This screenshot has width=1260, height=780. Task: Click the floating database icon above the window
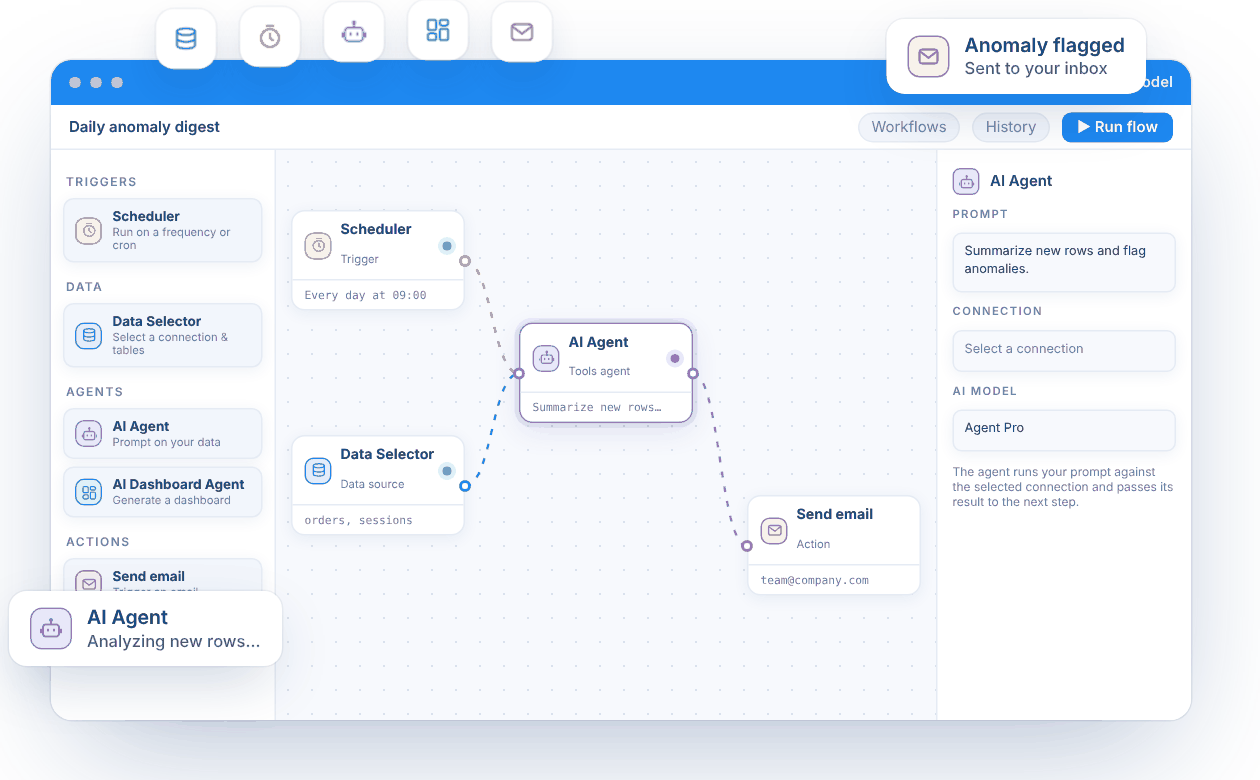pos(186,39)
